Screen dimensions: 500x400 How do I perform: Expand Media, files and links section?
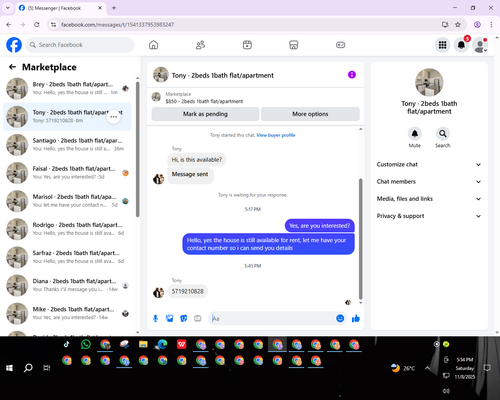(x=429, y=199)
